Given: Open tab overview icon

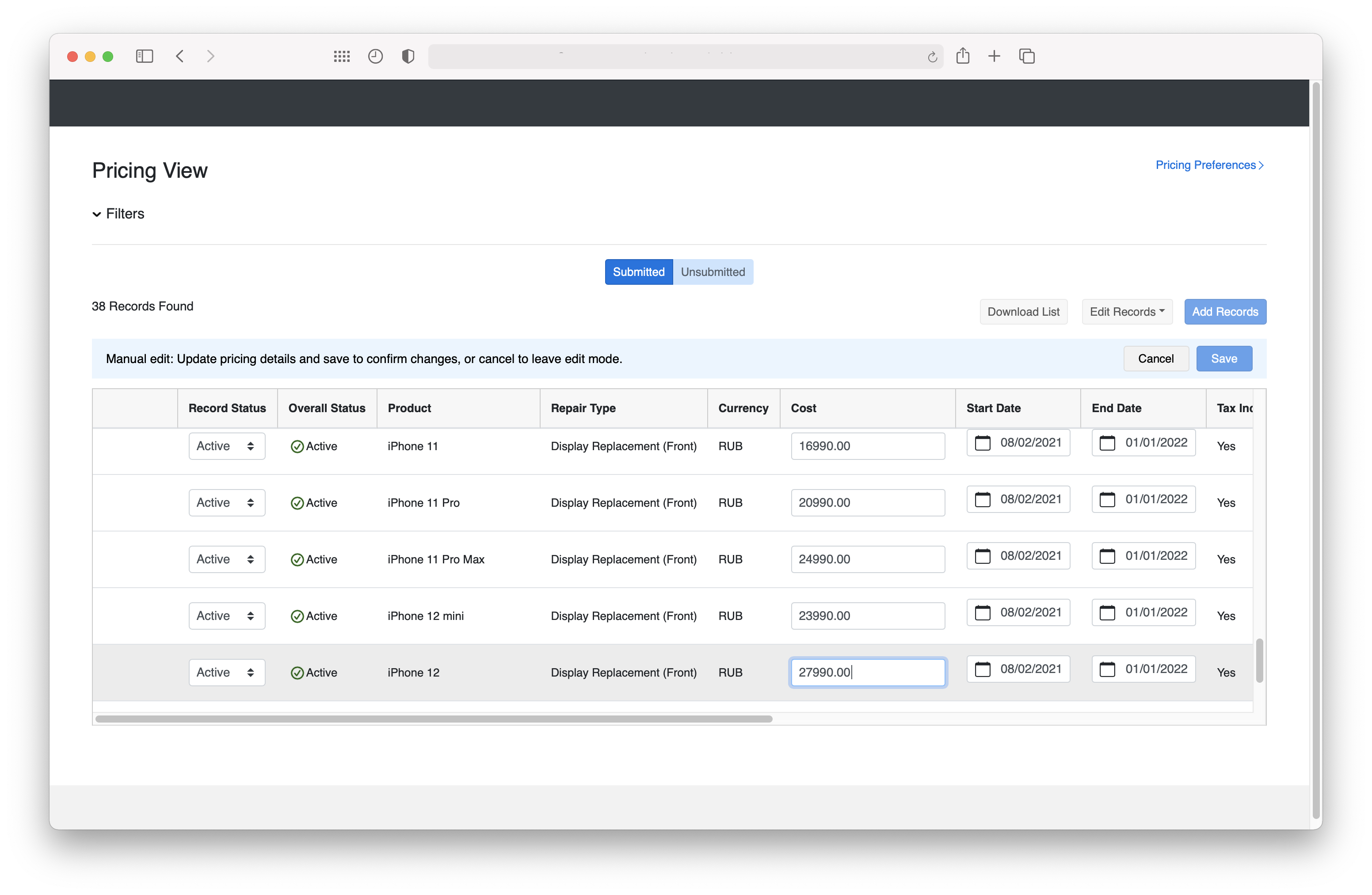Looking at the screenshot, I should click(1027, 56).
